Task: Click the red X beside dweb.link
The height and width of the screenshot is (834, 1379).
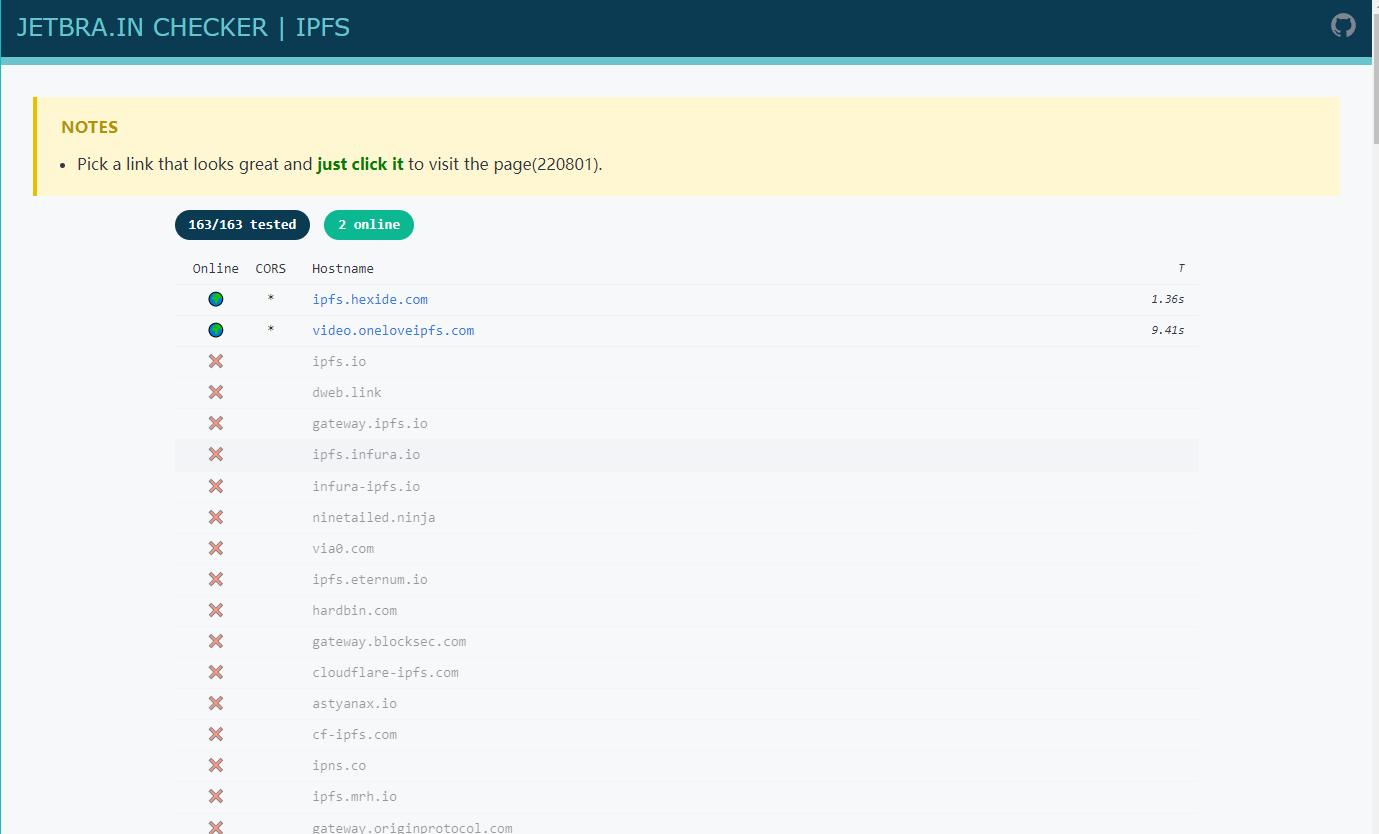Action: tap(216, 392)
